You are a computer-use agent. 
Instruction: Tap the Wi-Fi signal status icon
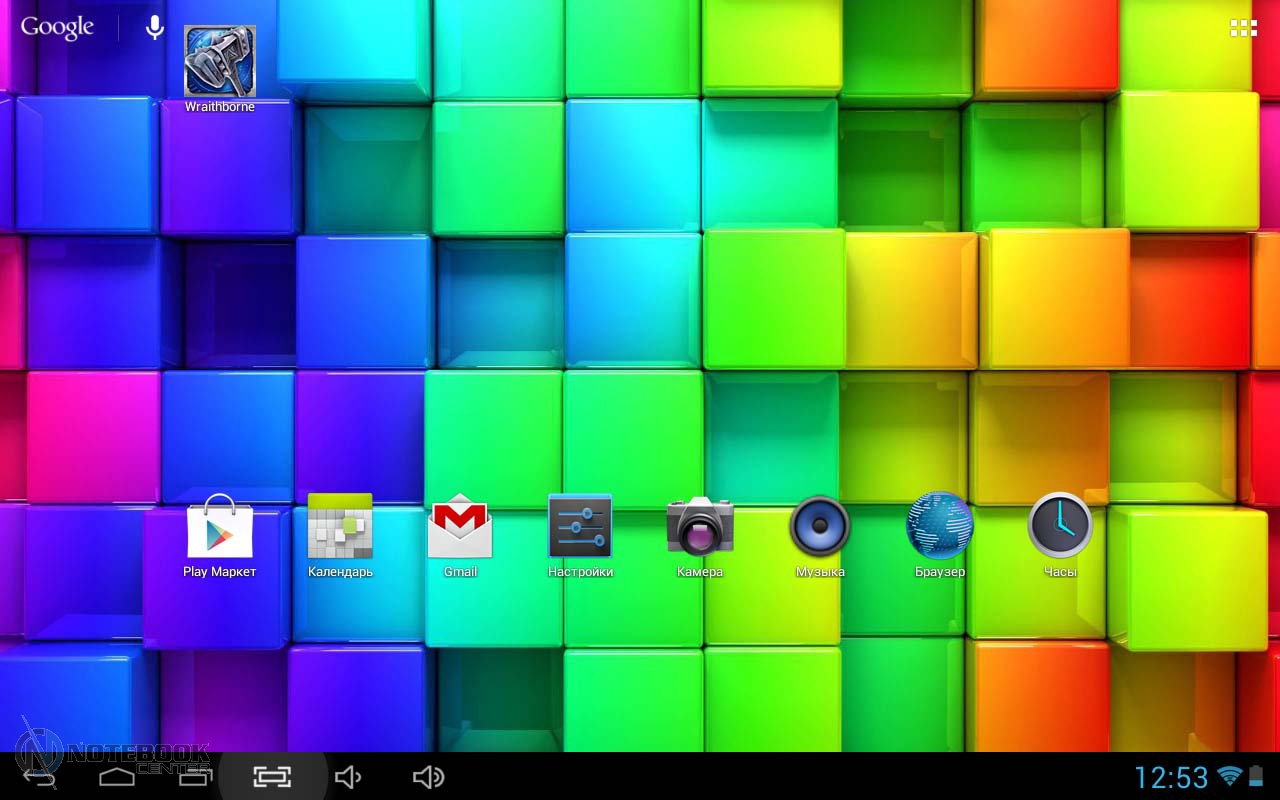(1230, 777)
